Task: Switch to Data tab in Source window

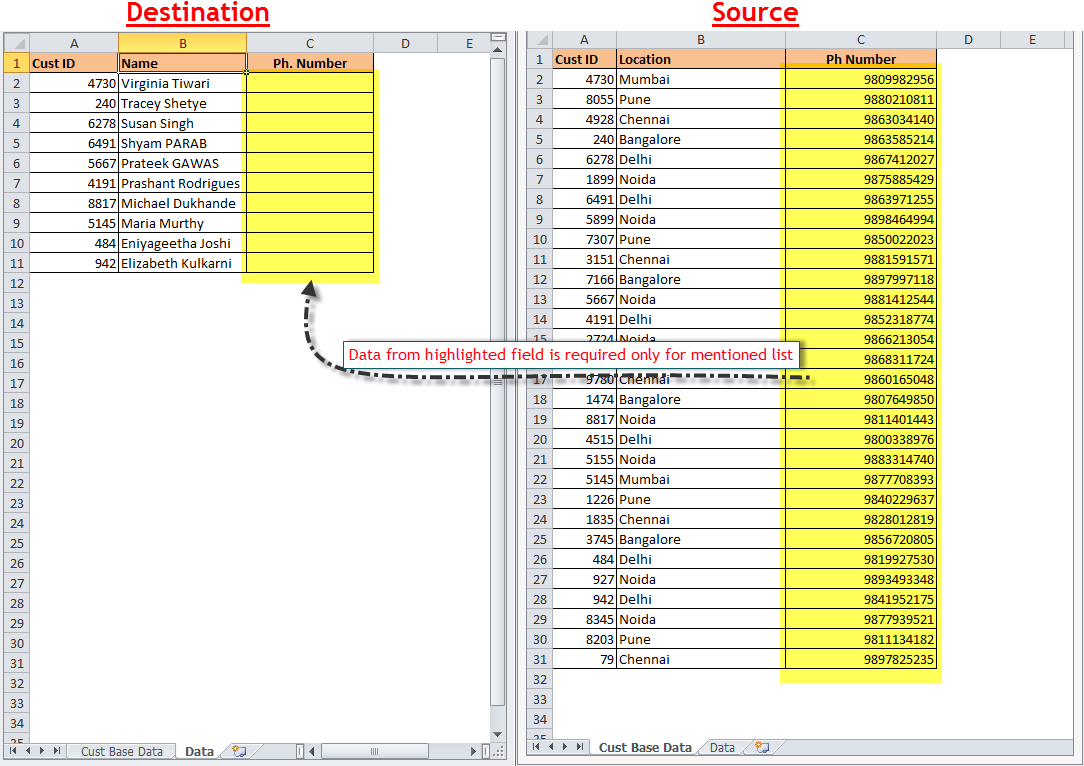Action: pyautogui.click(x=722, y=747)
